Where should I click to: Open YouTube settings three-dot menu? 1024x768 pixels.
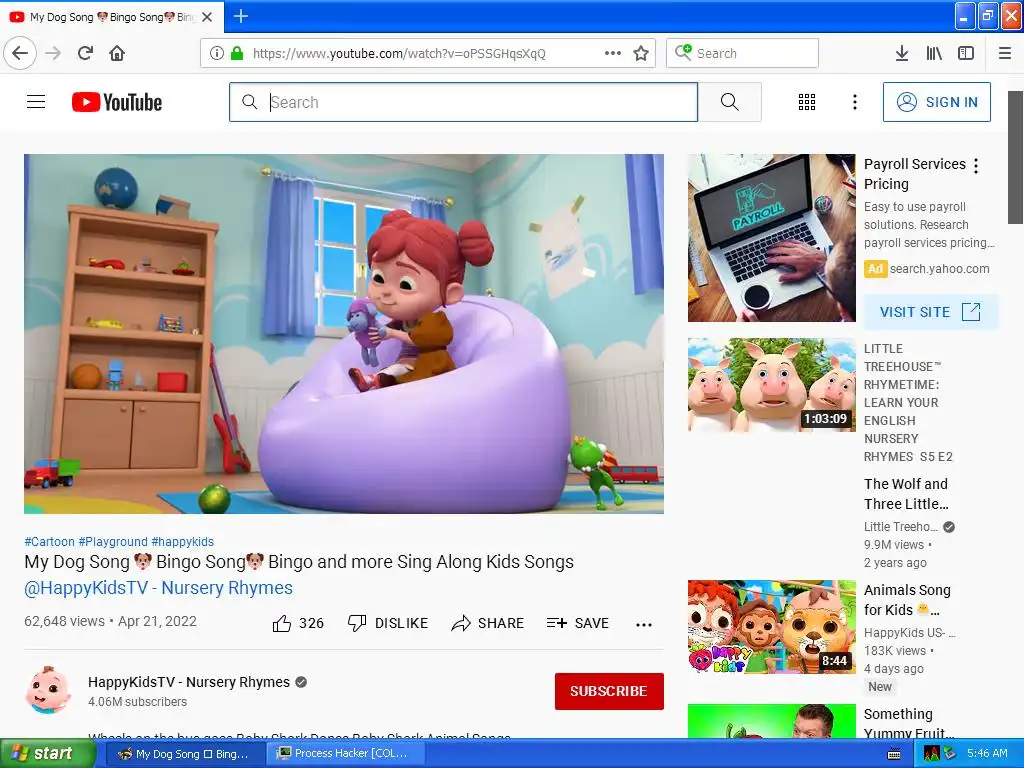(x=855, y=102)
